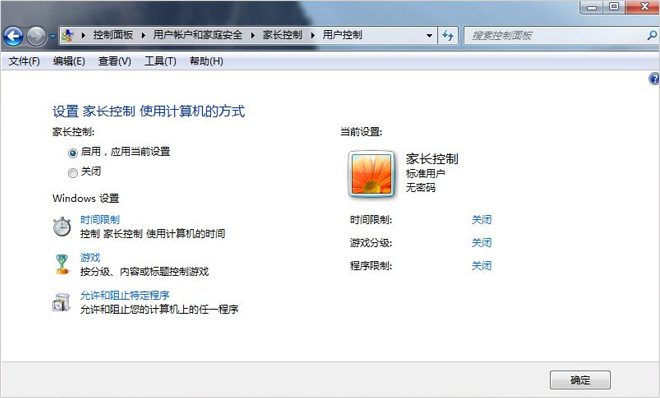Viewport: 660px width, 398px height.
Task: Click the stopwatch time limits icon
Action: pos(62,226)
